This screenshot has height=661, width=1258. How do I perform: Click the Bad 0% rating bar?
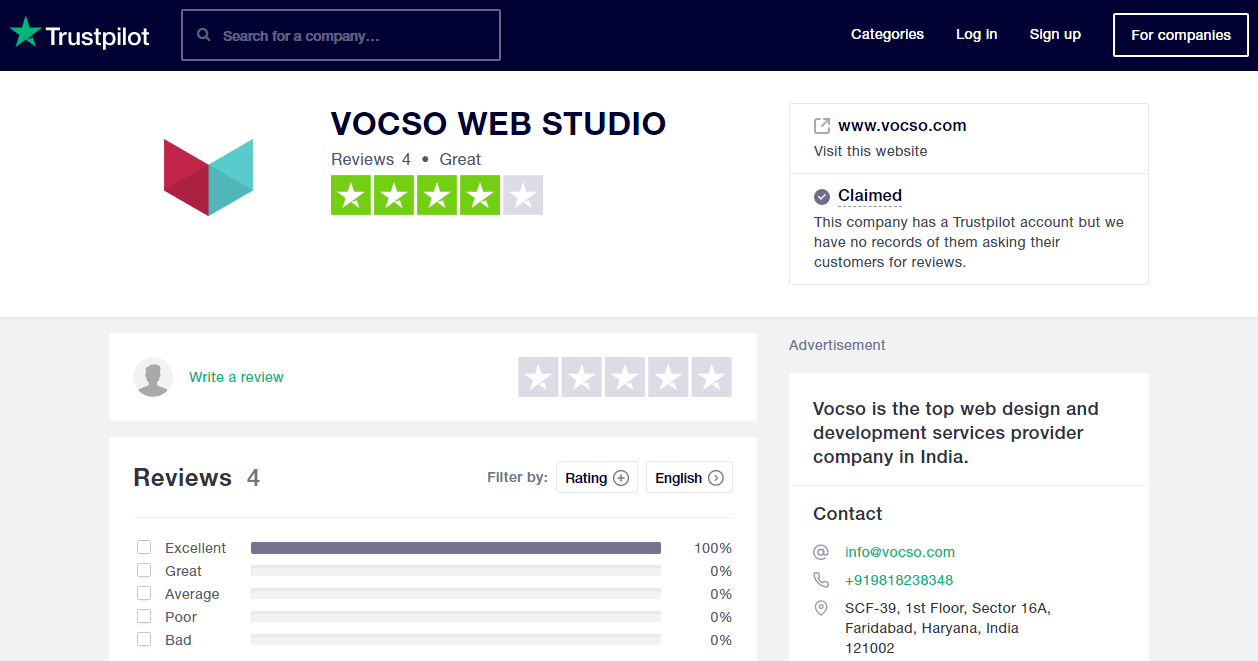coord(456,640)
